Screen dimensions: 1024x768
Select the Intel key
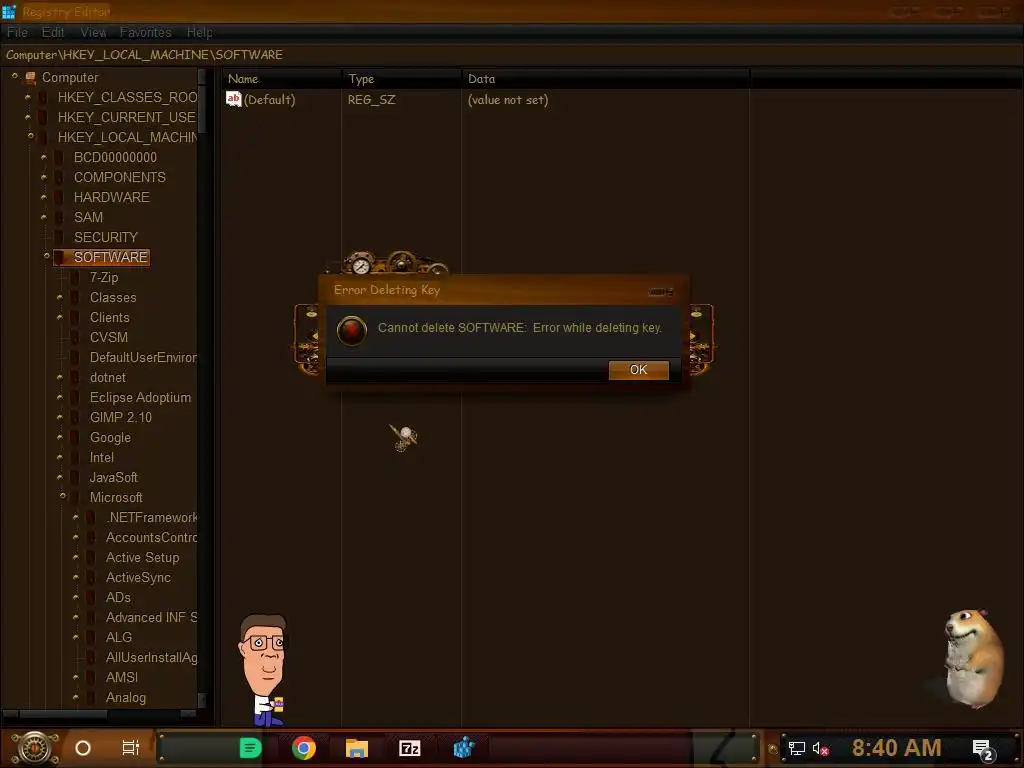point(102,457)
